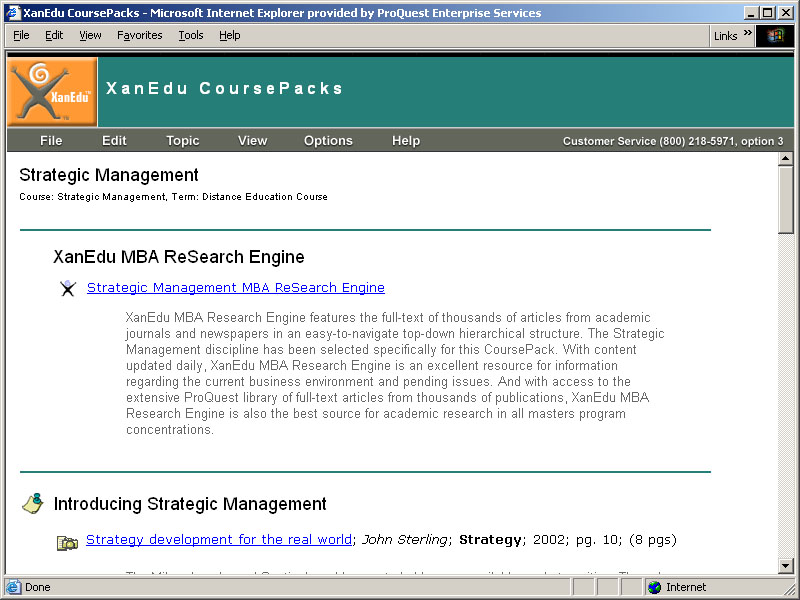Open the XanEdu Topic menu
The width and height of the screenshot is (800, 600).
click(x=182, y=141)
